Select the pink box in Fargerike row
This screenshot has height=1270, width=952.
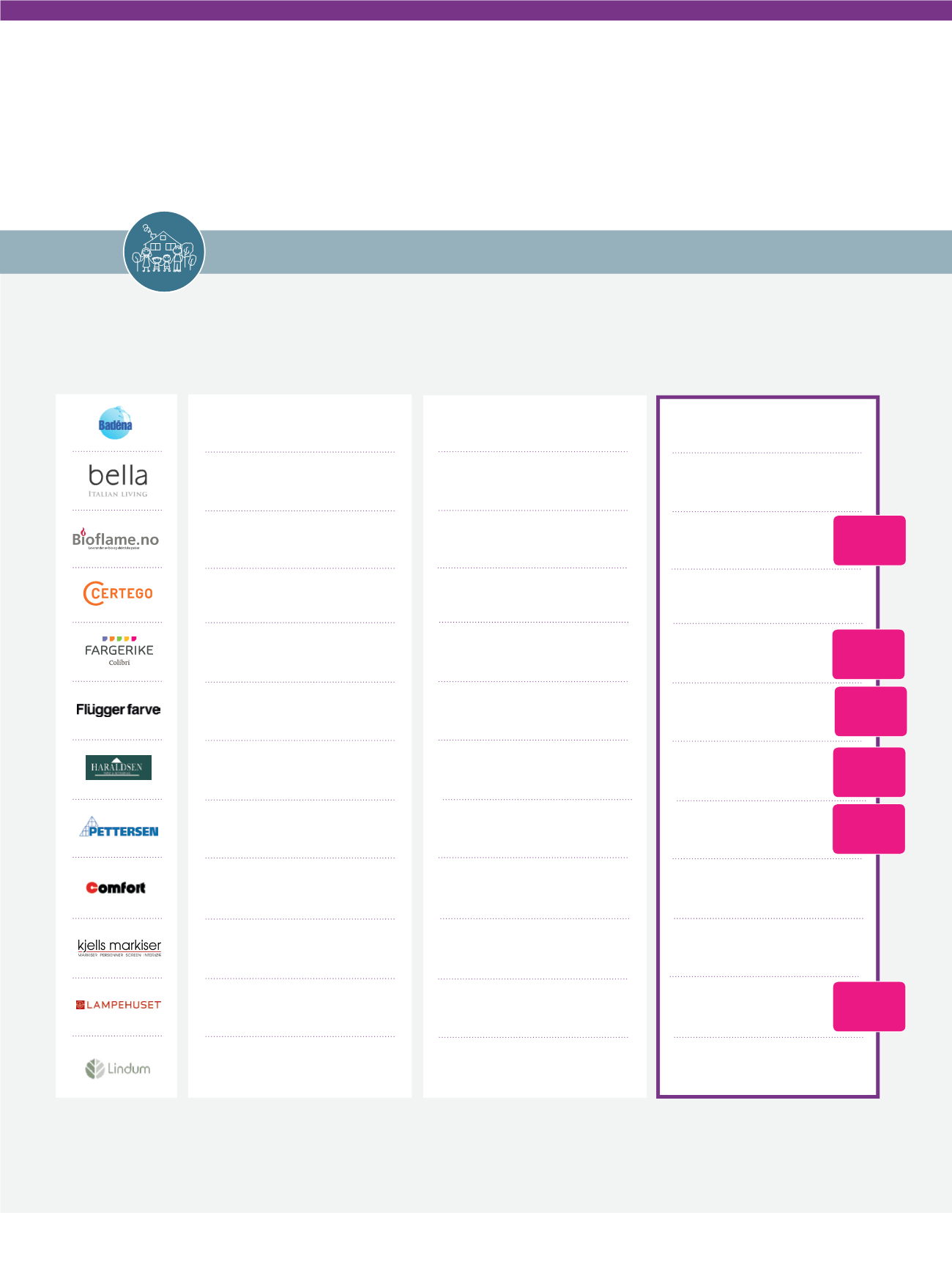click(x=868, y=654)
